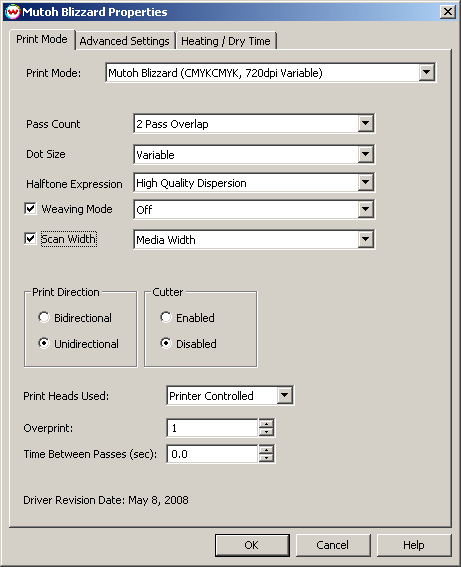Click the Pass Count label

[53, 124]
